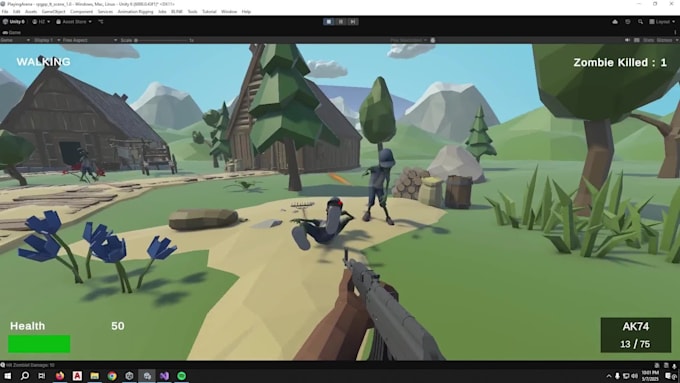Click the Play button in Unity toolbar
The height and width of the screenshot is (383, 680).
pos(328,21)
